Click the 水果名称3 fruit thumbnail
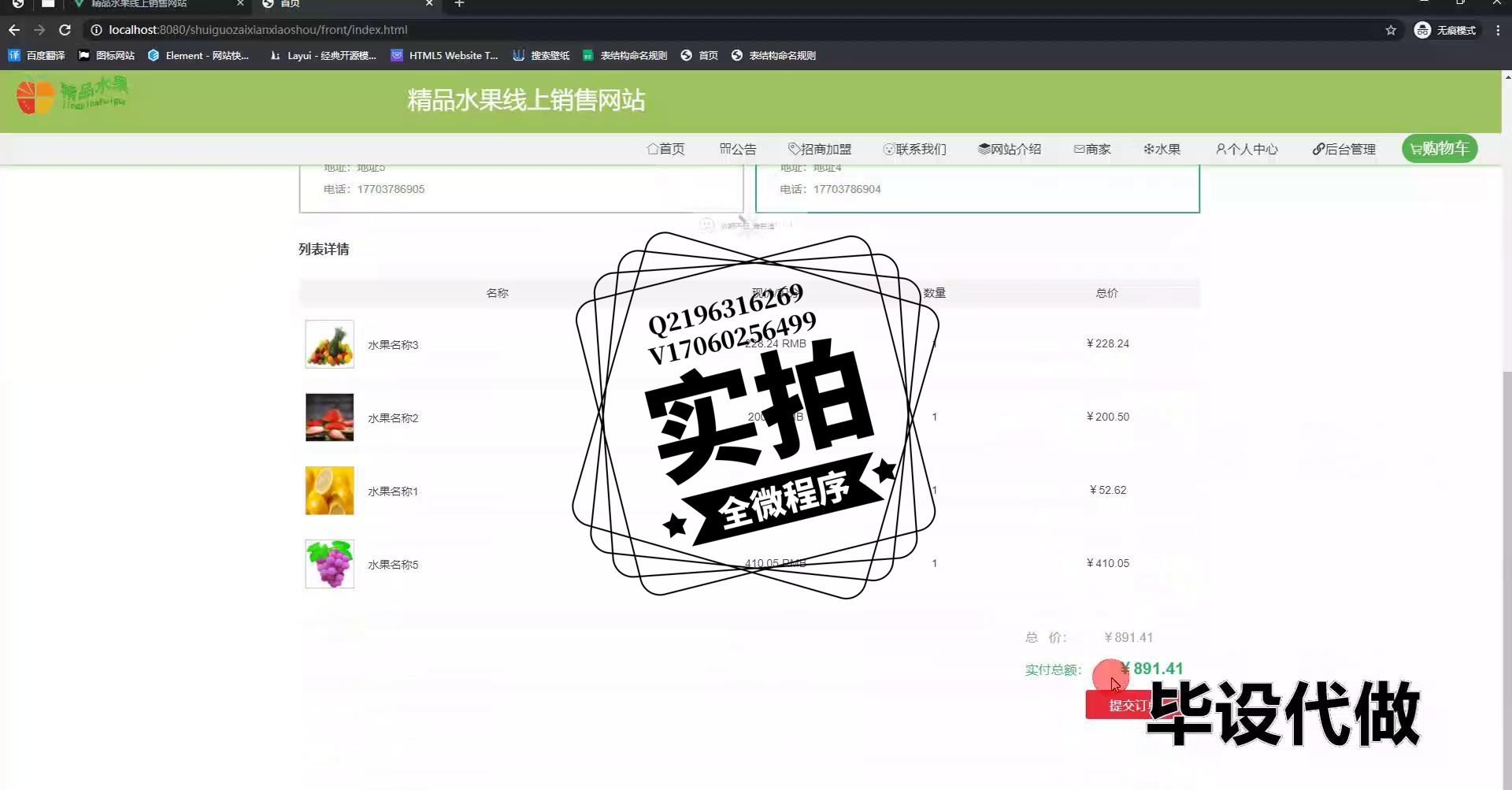Screen dimensions: 1512x790 click(x=329, y=344)
